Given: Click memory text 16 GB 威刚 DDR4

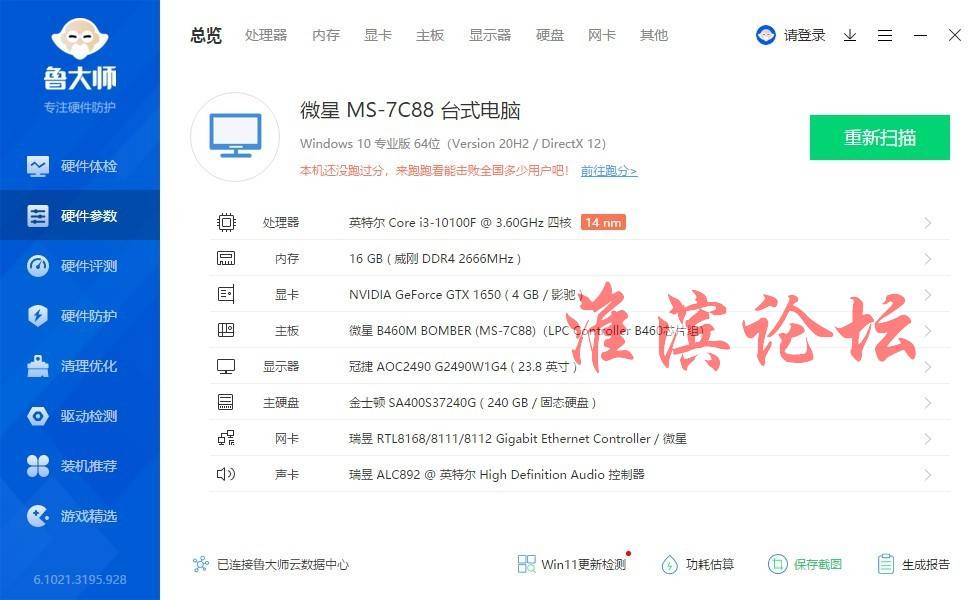Looking at the screenshot, I should 435,259.
